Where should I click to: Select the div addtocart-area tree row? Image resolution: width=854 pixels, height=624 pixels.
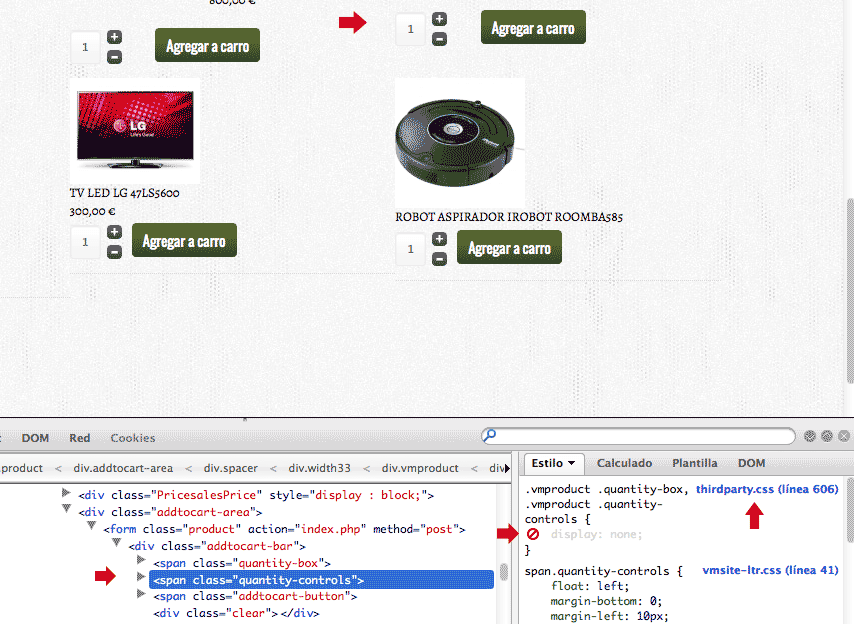click(x=170, y=512)
